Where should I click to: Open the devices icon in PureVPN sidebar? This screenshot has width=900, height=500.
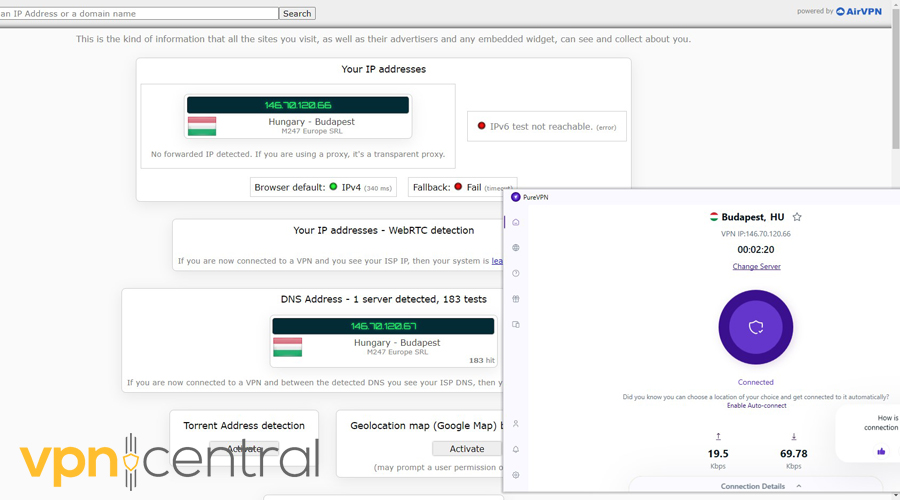(x=515, y=324)
